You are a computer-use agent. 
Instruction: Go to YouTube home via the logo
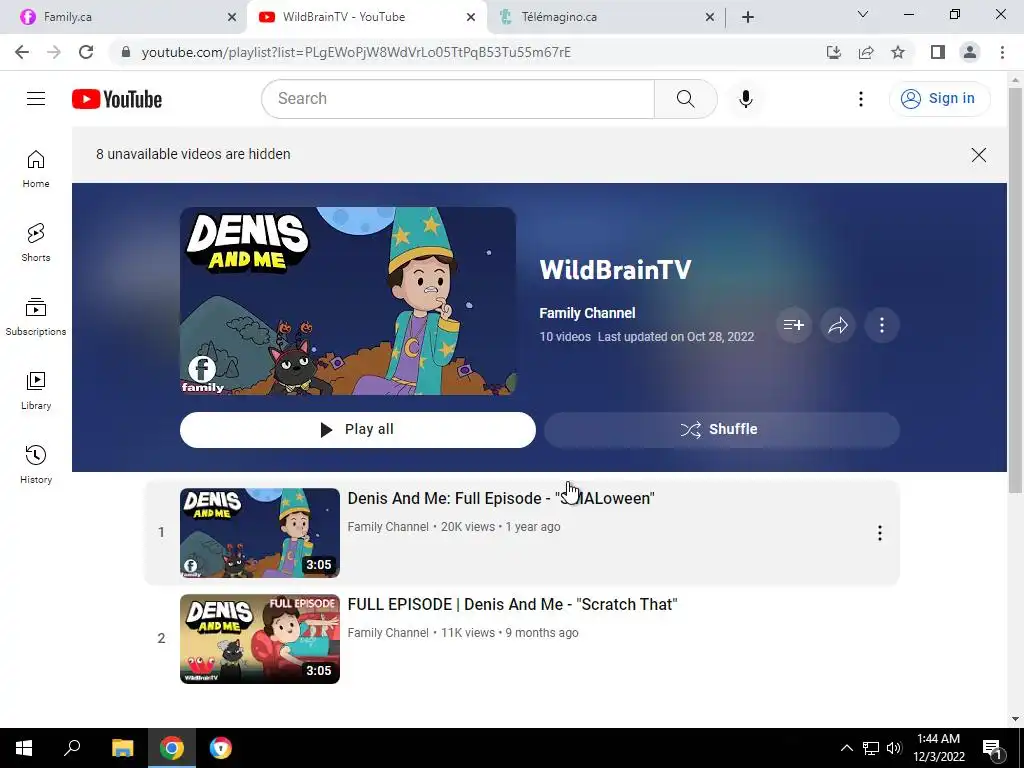coord(117,99)
